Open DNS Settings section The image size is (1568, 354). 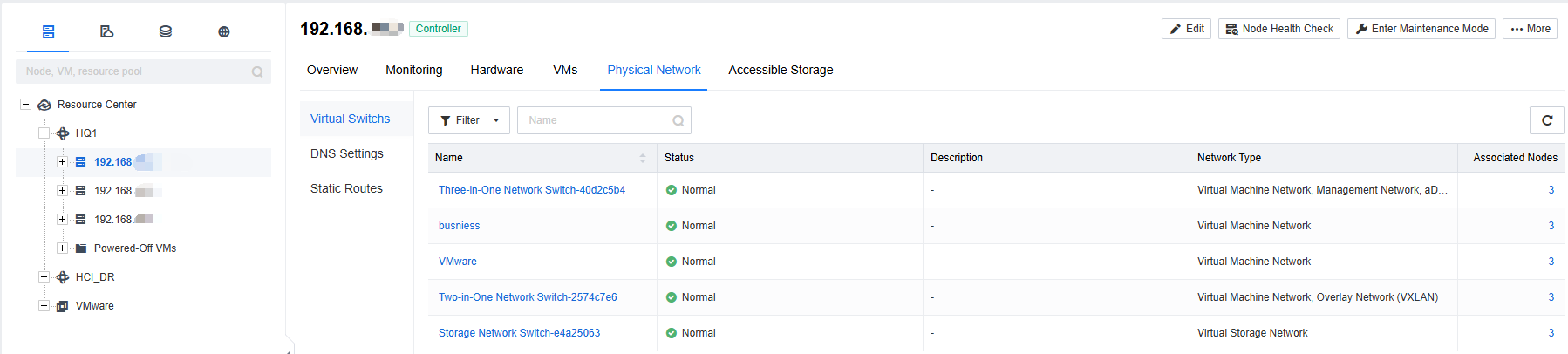(357, 153)
